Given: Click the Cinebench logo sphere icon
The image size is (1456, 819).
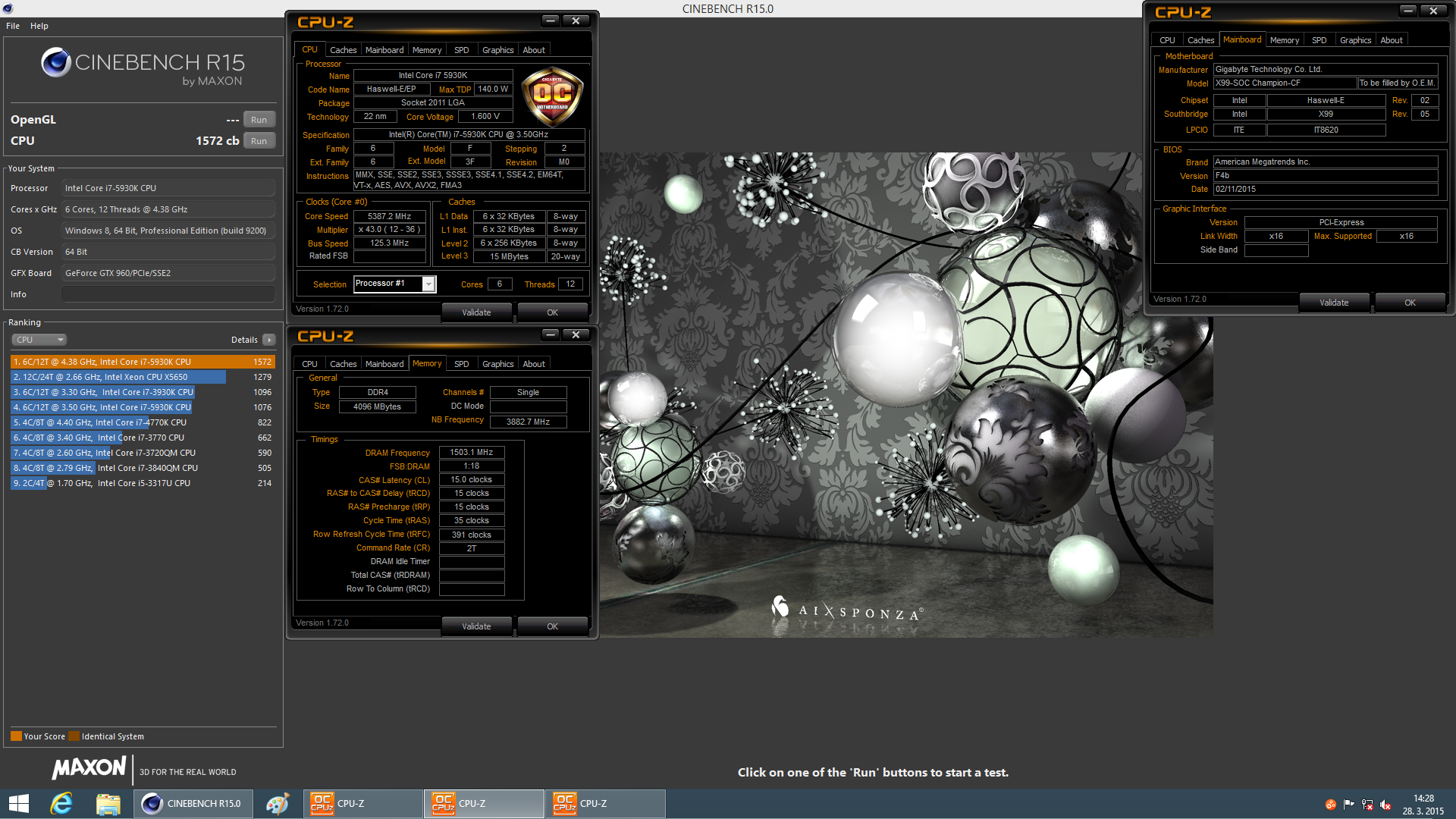Looking at the screenshot, I should coord(56,63).
